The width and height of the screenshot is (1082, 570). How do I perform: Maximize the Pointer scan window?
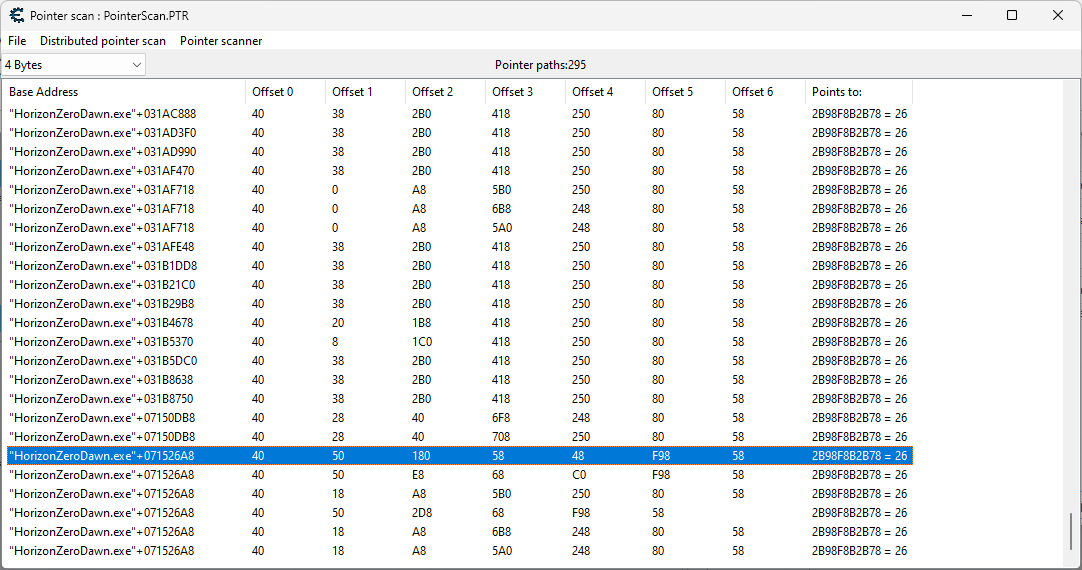(1012, 15)
